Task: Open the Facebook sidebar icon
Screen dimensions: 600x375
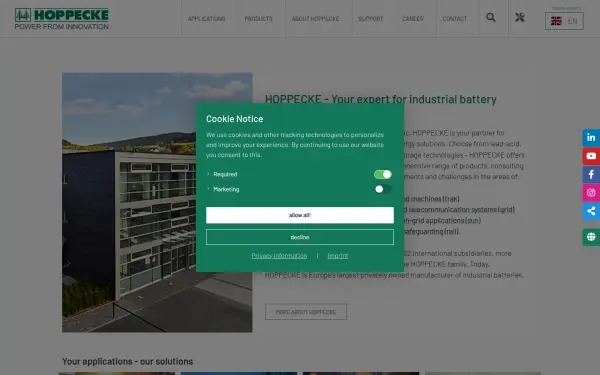Action: coord(591,174)
